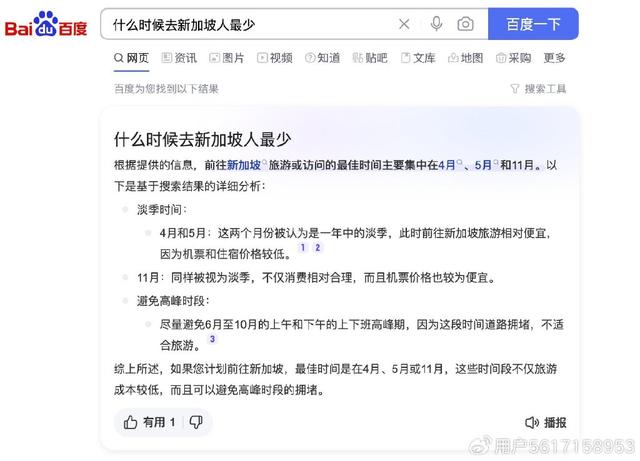This screenshot has width=640, height=461.
Task: Open citation reference 3
Action: pyautogui.click(x=212, y=339)
